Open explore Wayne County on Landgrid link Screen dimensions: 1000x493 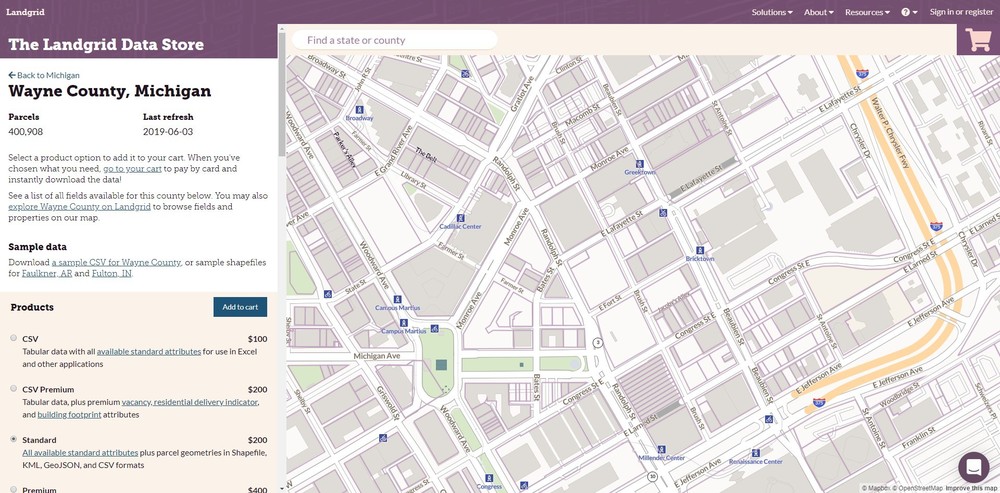[80, 207]
